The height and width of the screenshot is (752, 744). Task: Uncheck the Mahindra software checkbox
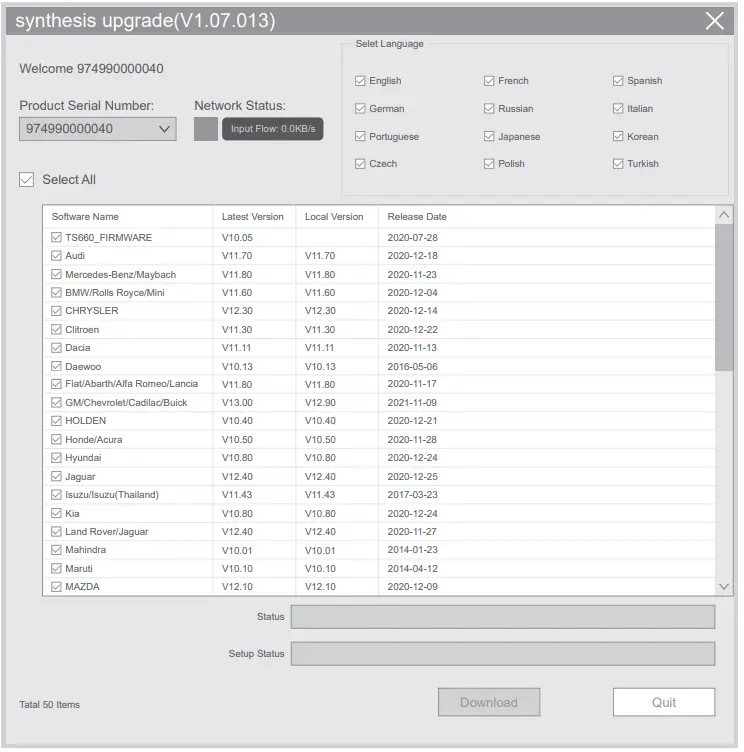point(56,550)
